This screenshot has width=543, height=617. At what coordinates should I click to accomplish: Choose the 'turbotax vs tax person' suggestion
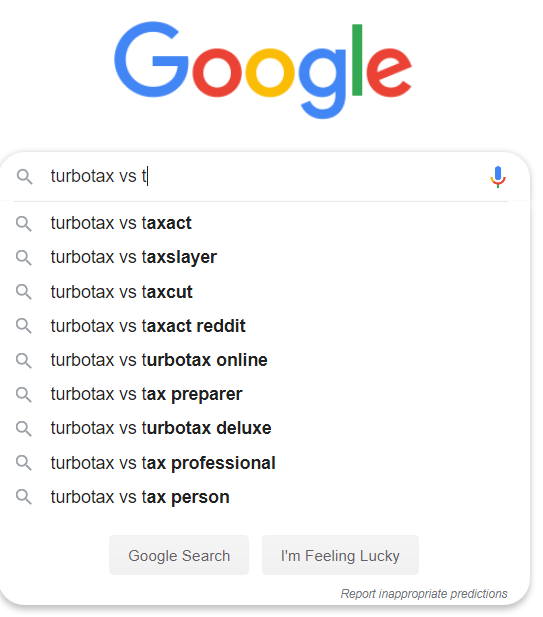click(264, 497)
